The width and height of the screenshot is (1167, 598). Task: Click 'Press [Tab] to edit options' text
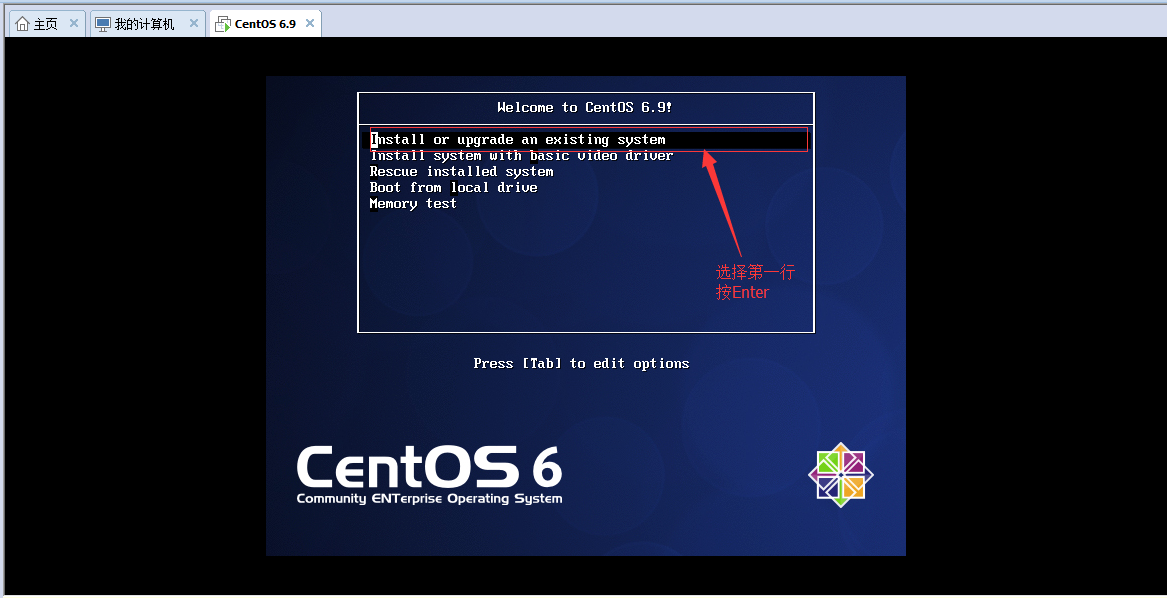[581, 364]
